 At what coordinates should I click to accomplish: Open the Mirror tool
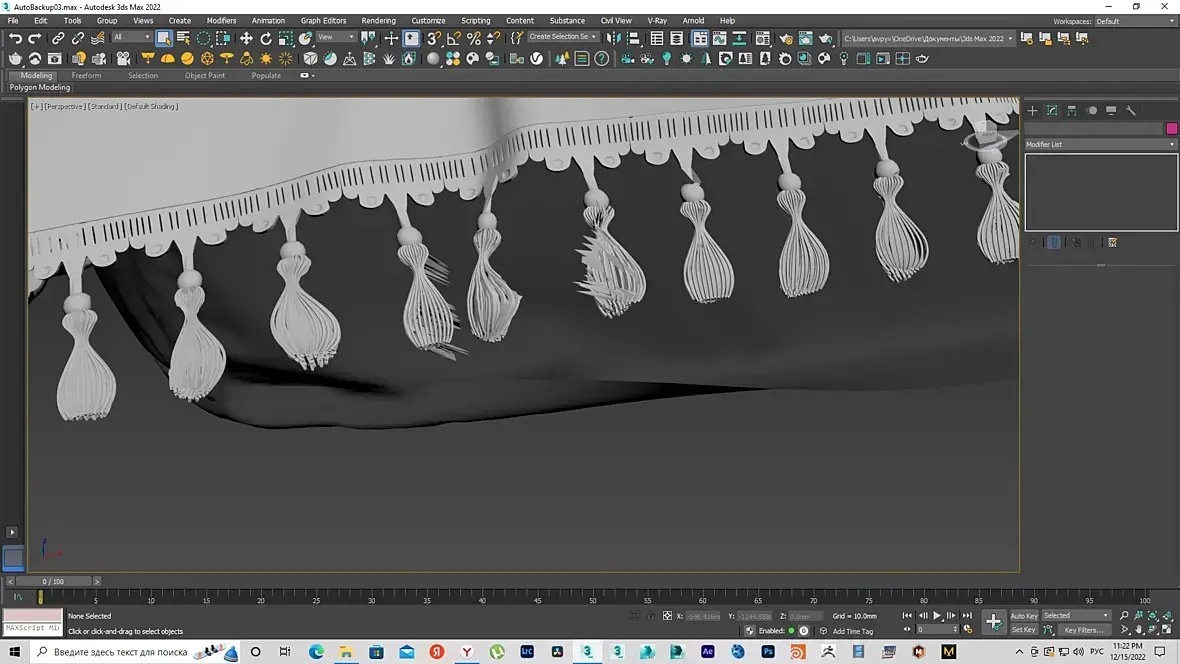pyautogui.click(x=613, y=38)
